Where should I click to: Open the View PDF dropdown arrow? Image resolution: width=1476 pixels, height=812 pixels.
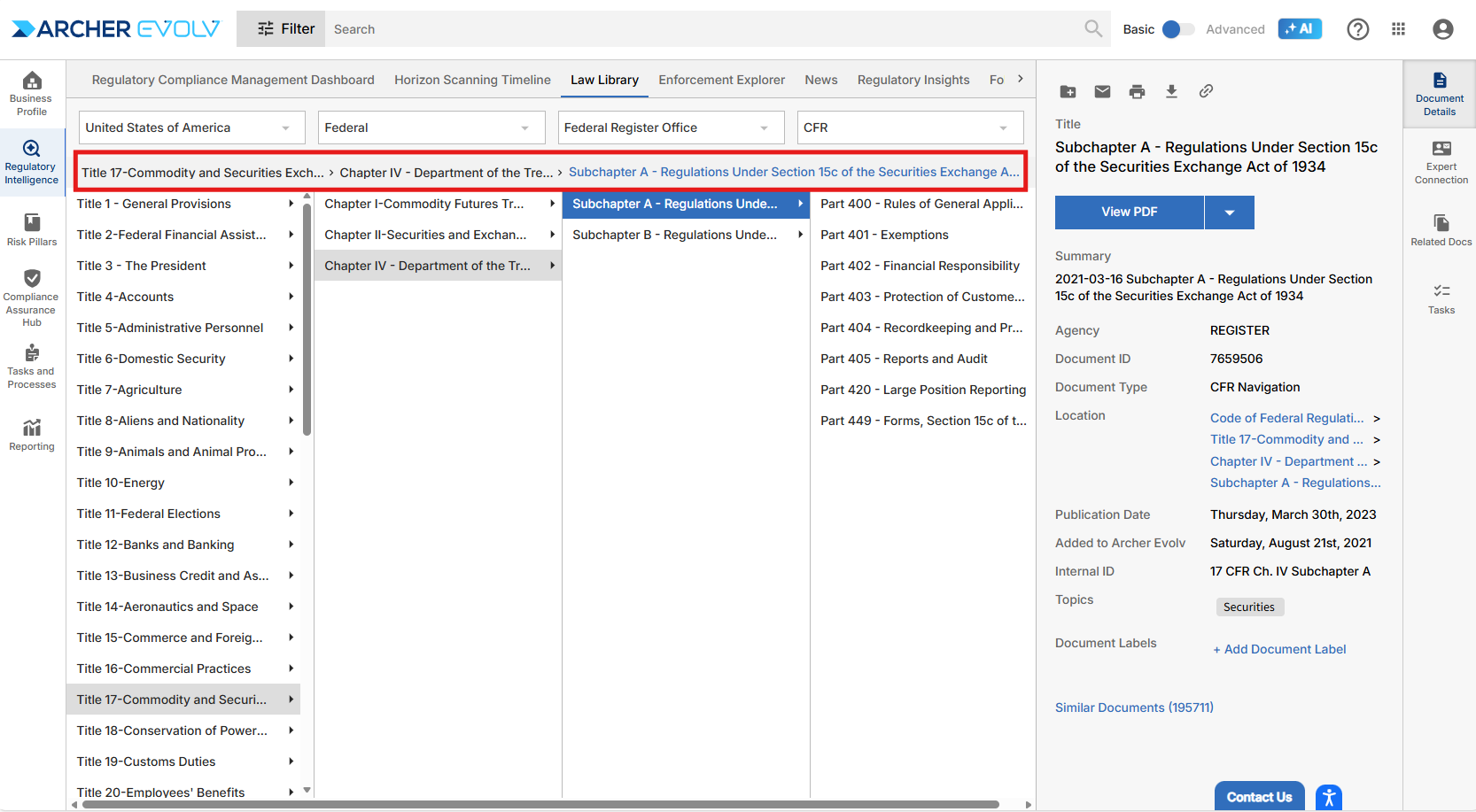point(1230,213)
